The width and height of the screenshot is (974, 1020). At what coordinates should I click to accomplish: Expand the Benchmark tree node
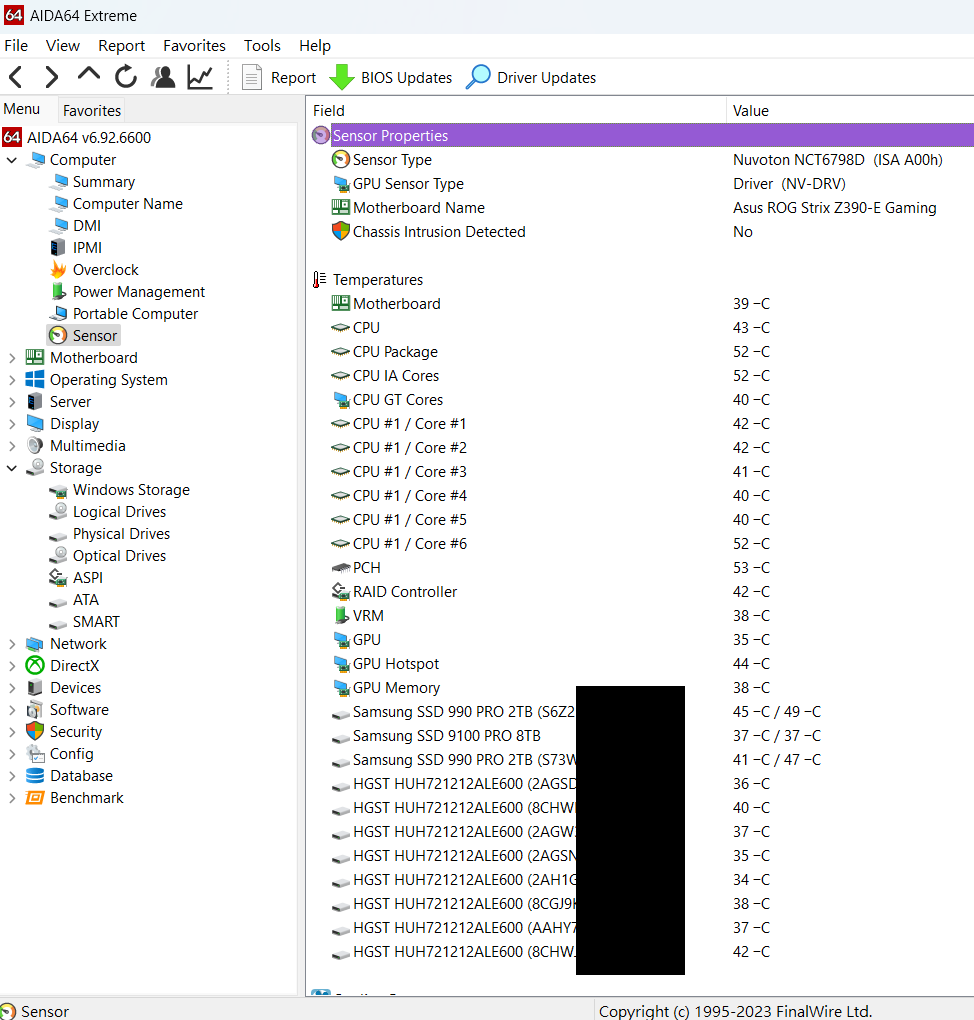[x=12, y=798]
